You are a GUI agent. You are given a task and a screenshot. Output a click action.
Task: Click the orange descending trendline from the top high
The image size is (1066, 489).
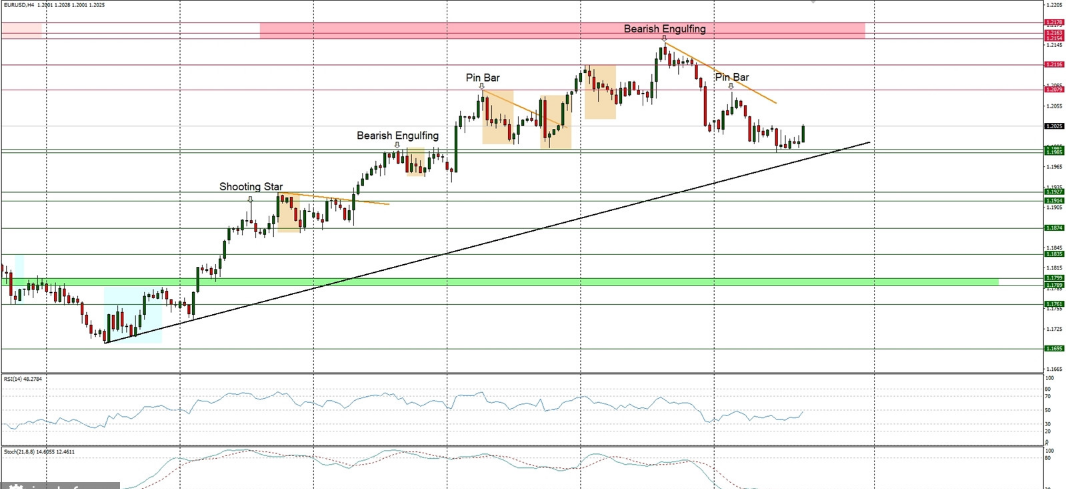coord(720,73)
